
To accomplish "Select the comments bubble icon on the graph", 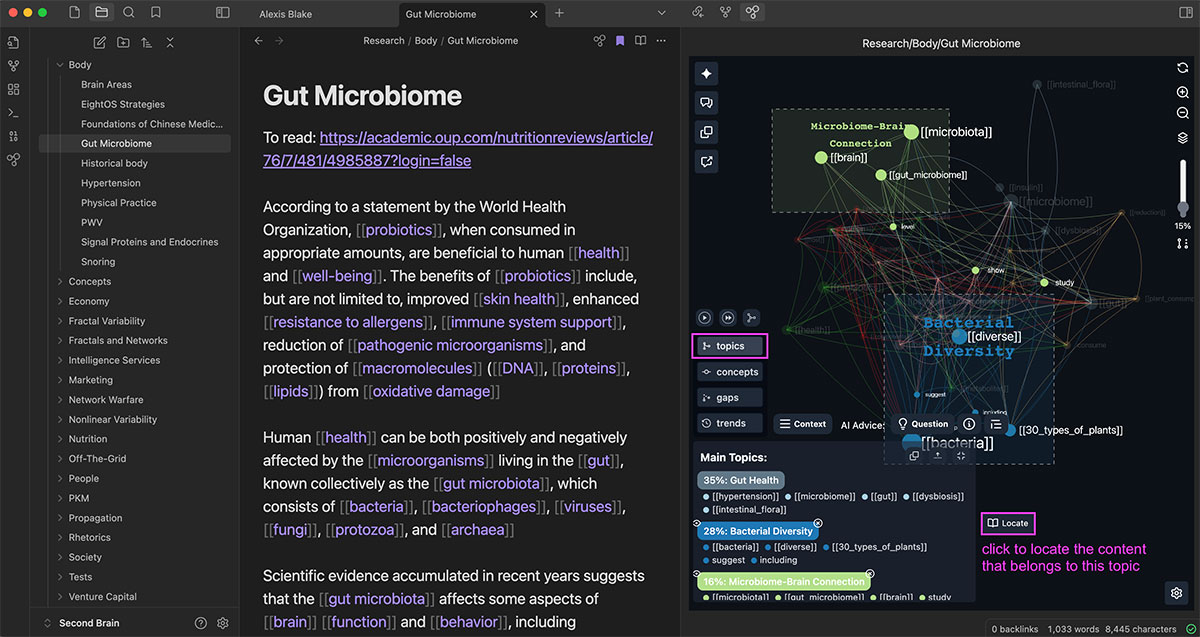I will coord(706,102).
